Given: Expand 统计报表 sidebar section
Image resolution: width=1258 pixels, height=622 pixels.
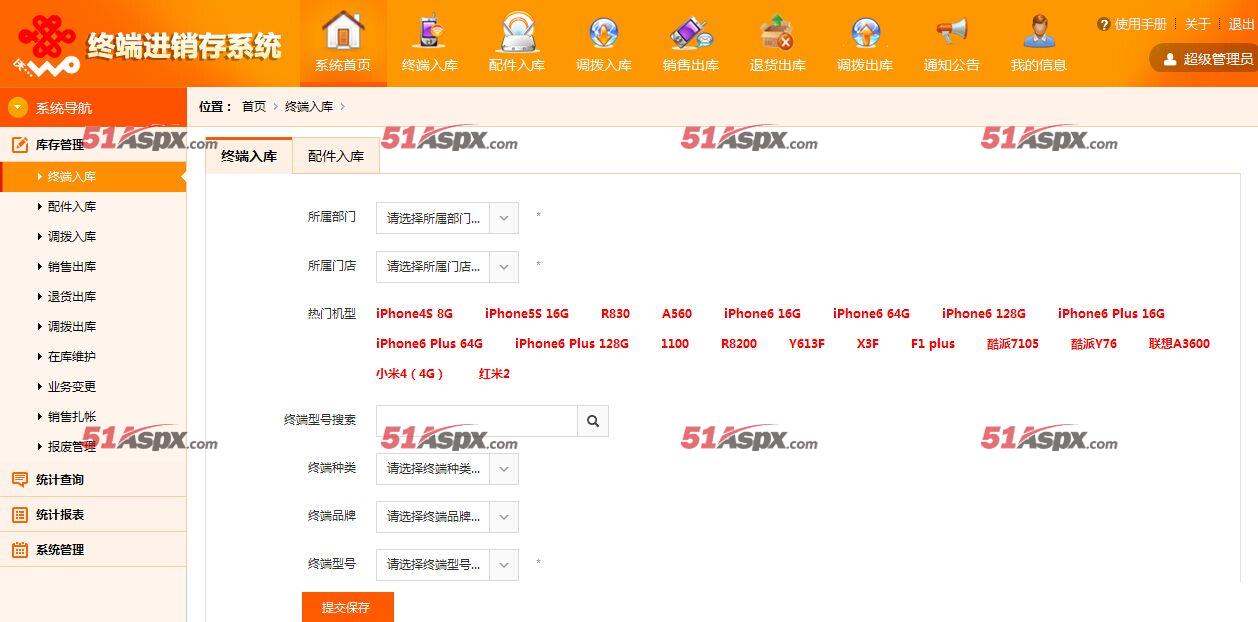Looking at the screenshot, I should coord(93,514).
